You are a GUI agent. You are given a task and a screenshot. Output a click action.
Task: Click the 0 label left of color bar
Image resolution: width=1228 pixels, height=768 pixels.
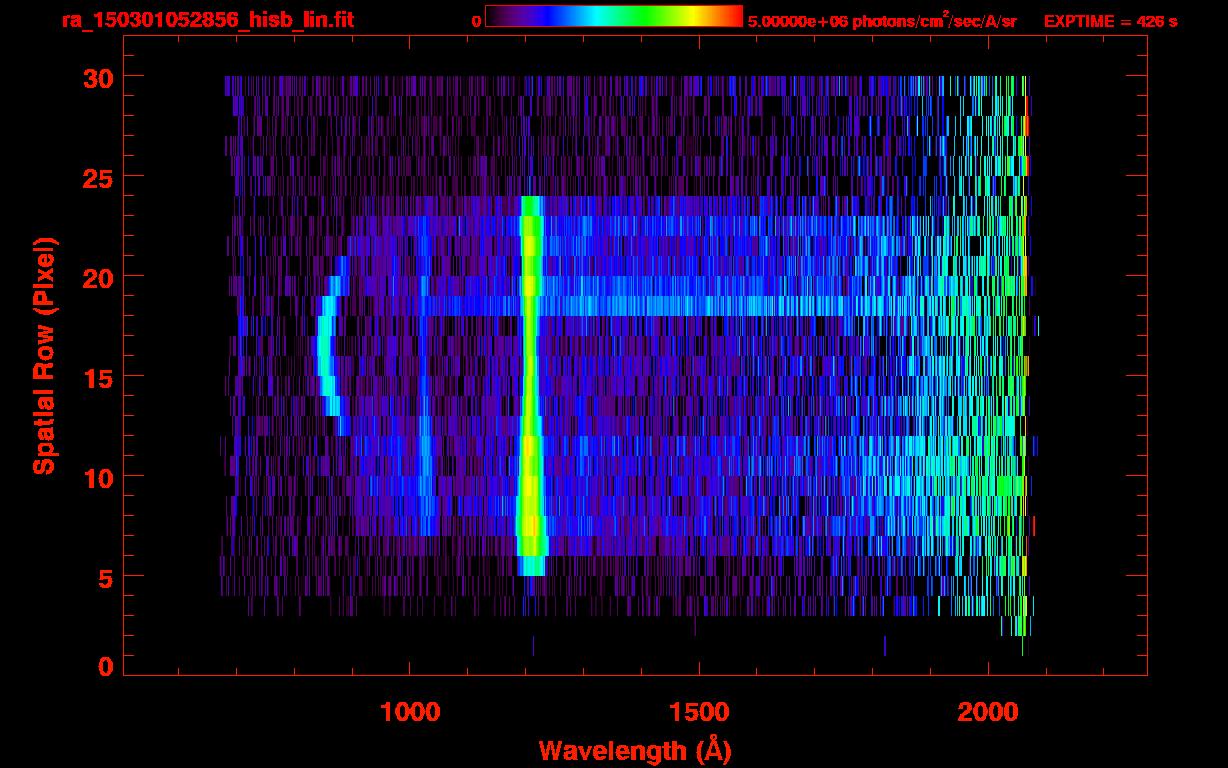(x=476, y=20)
